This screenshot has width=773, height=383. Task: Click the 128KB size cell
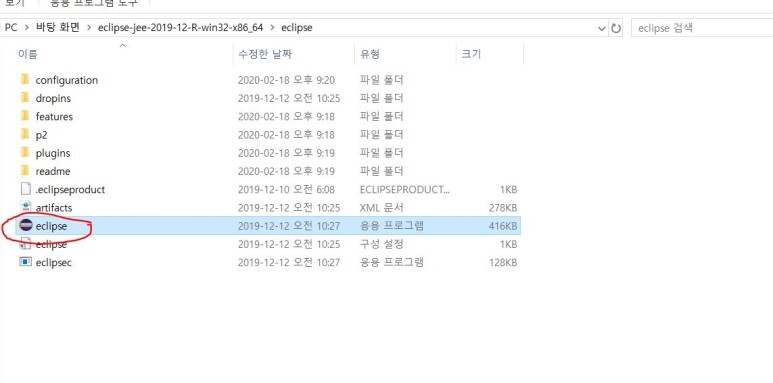point(503,262)
